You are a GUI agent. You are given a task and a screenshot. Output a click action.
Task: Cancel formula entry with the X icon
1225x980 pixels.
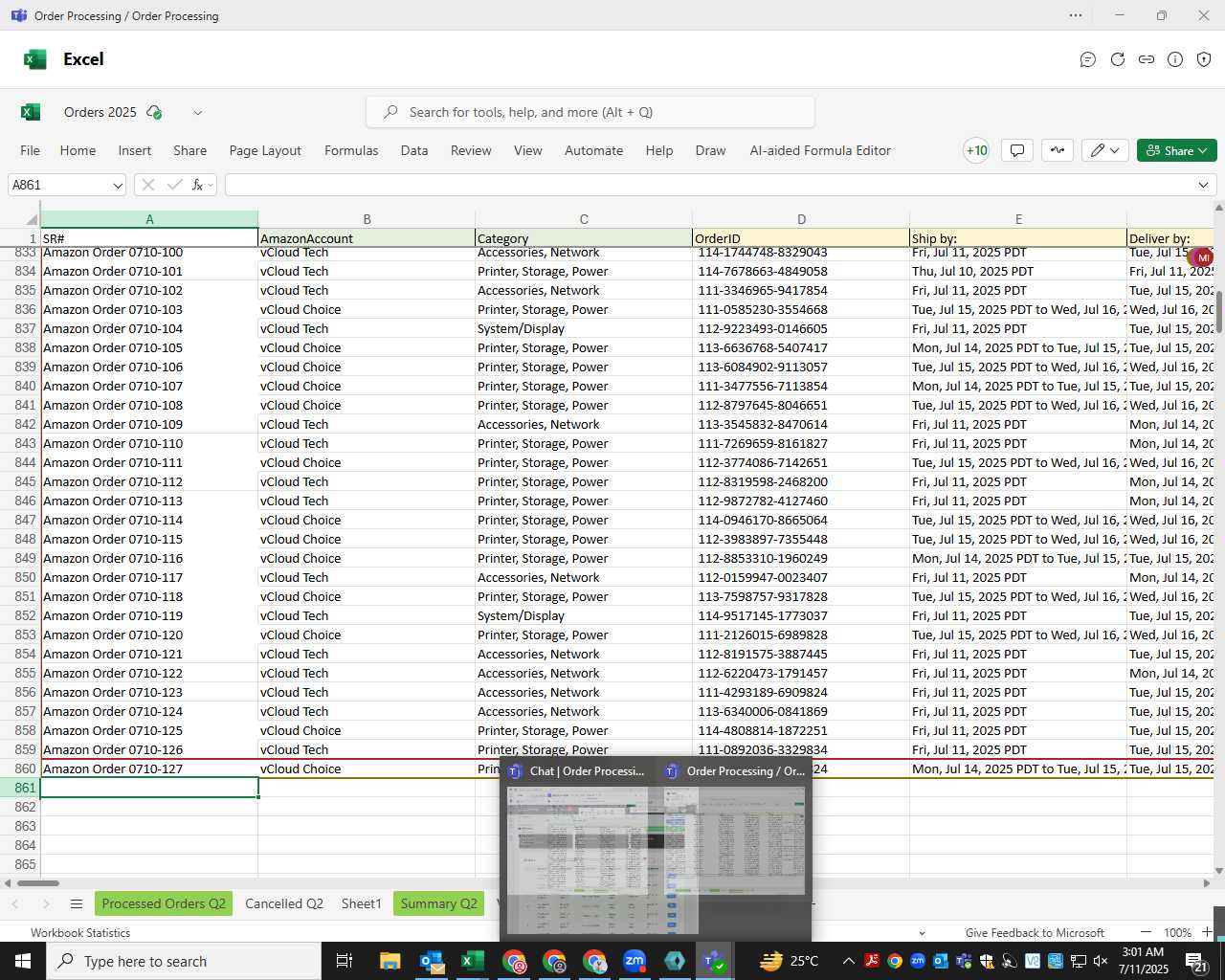tap(147, 185)
